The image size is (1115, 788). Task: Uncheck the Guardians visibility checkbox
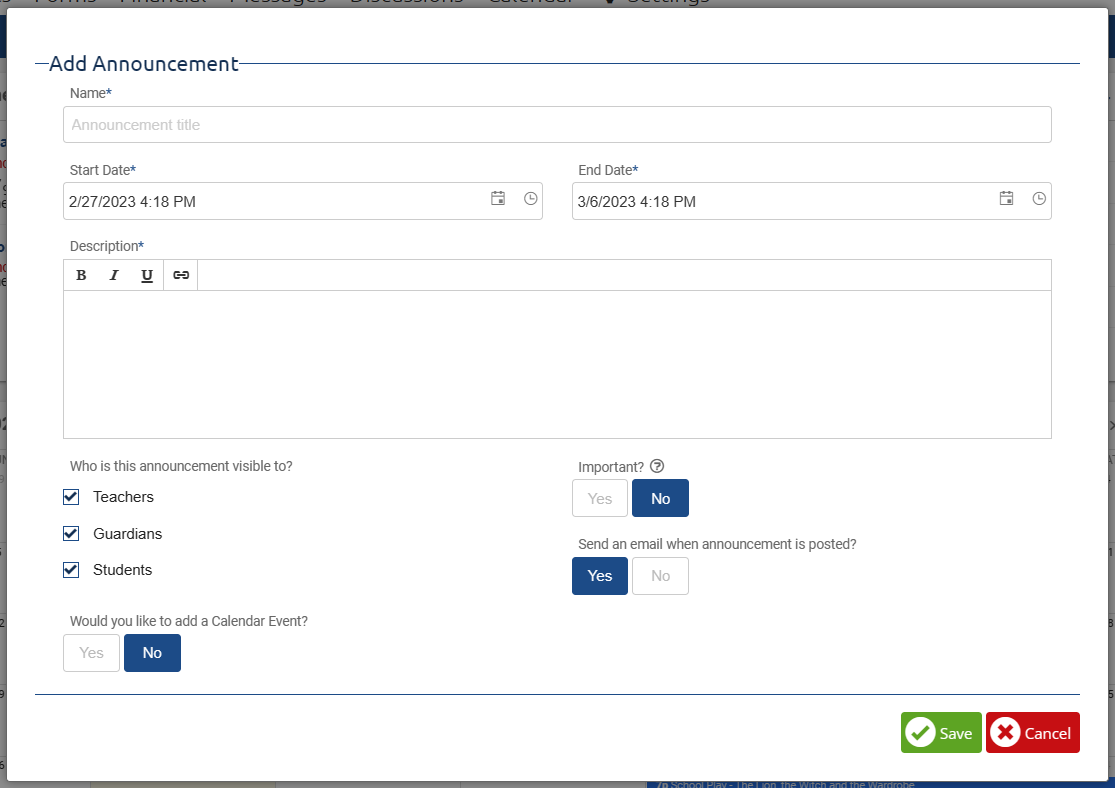pos(71,533)
